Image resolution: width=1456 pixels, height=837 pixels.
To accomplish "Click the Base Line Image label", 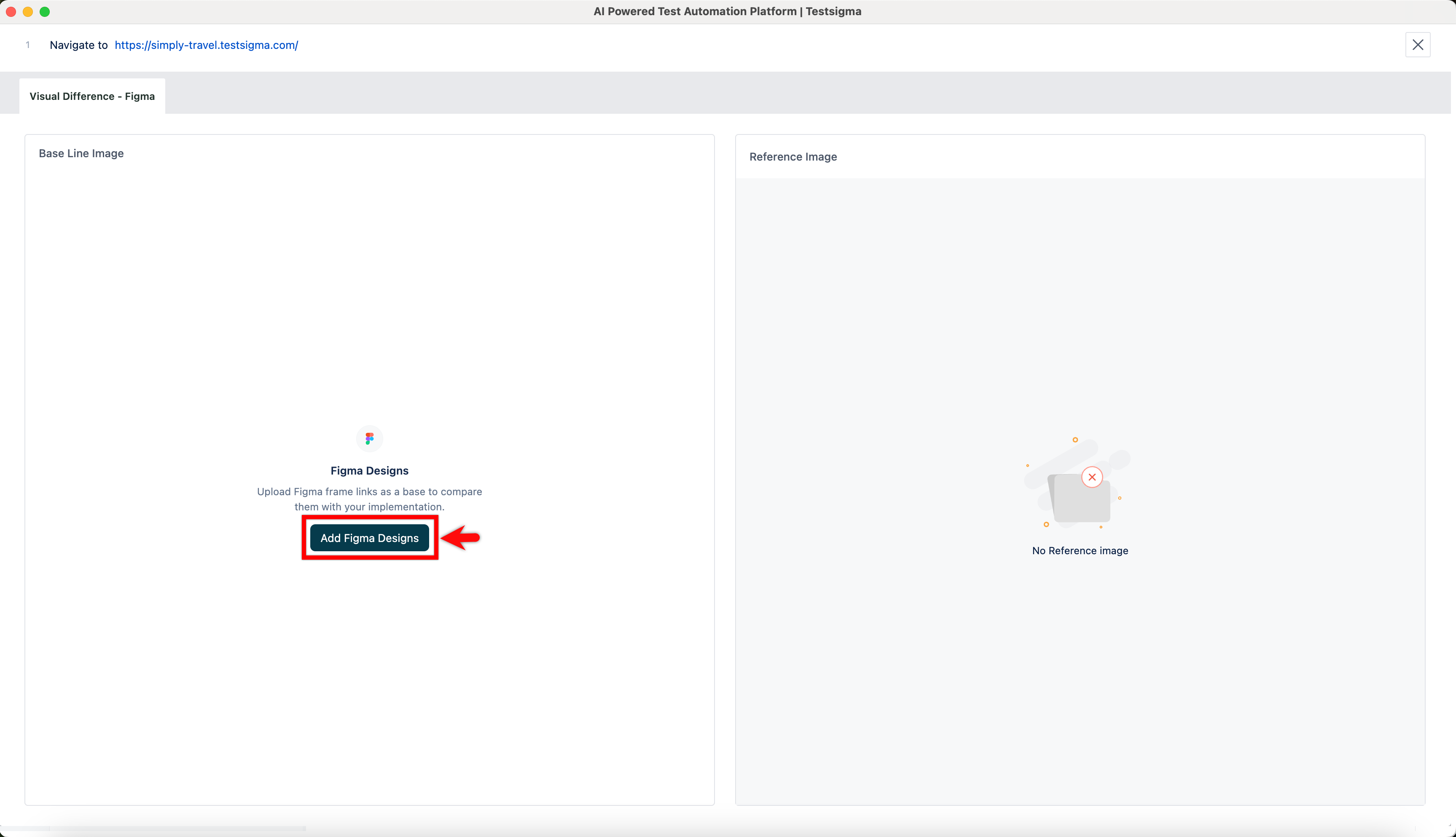I will (81, 153).
